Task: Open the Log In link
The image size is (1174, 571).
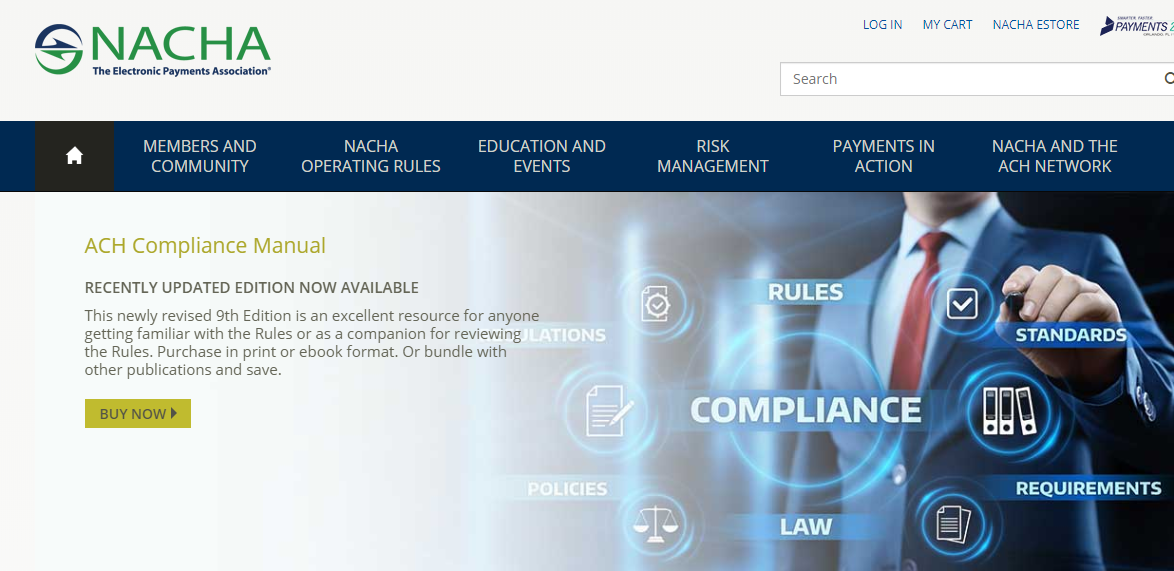Action: click(882, 25)
